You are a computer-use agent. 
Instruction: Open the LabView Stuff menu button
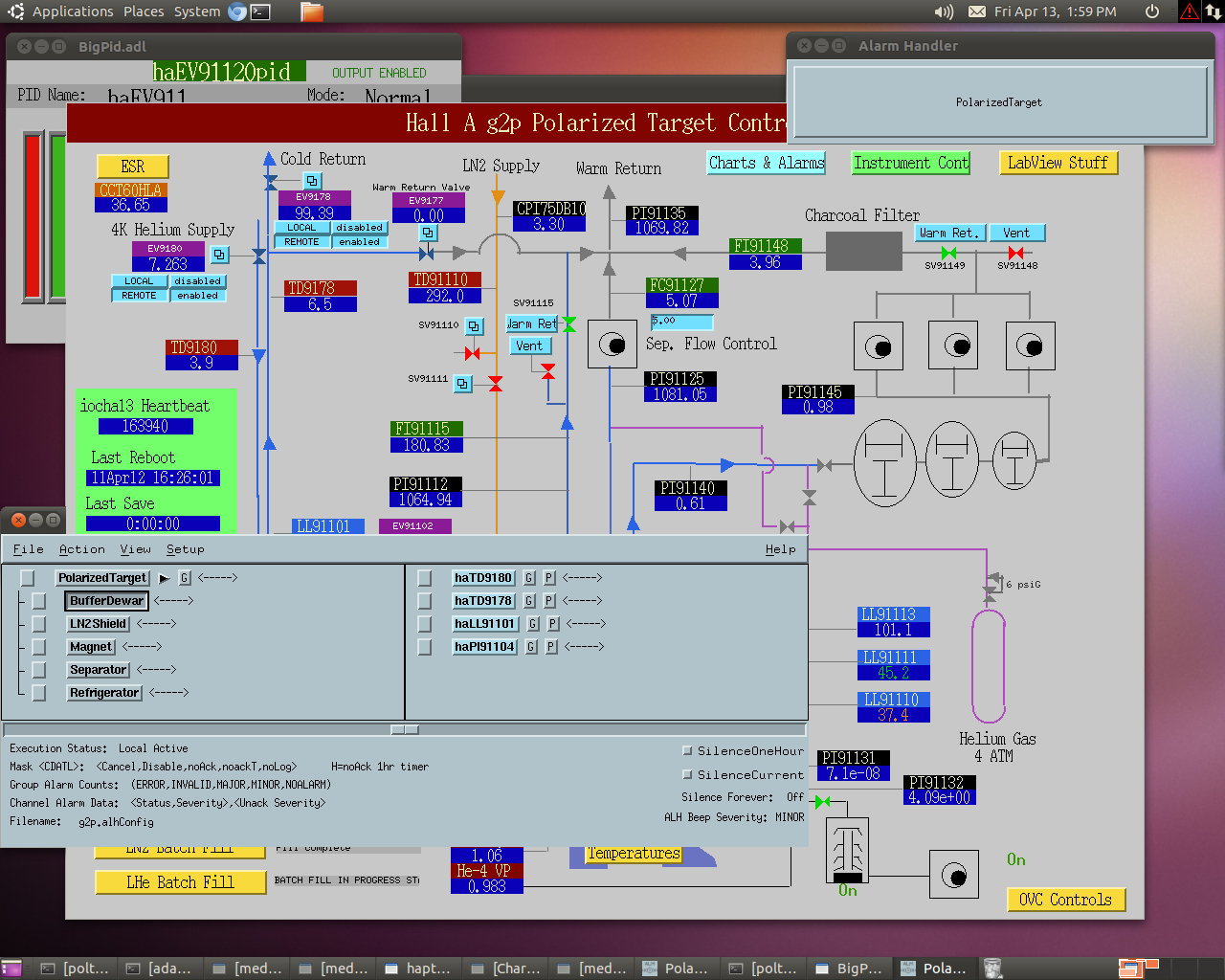click(1058, 163)
